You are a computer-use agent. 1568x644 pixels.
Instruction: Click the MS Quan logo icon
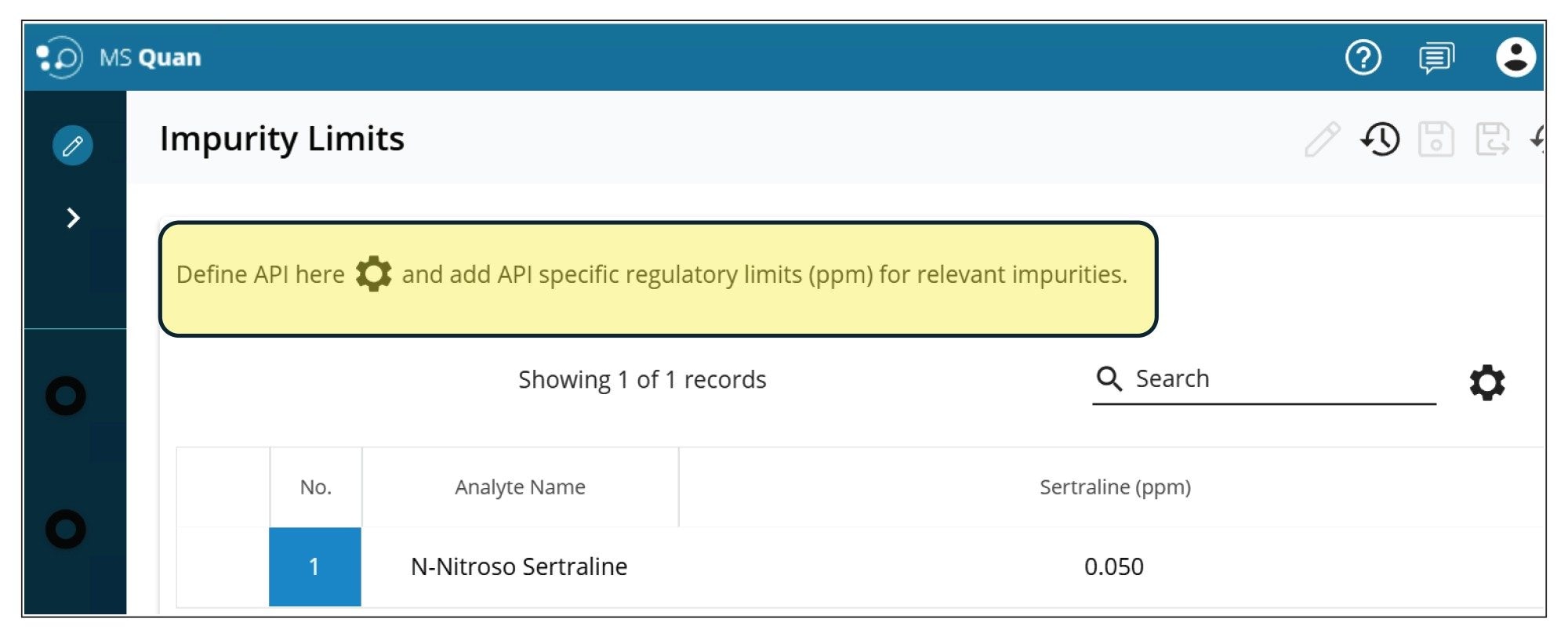tap(60, 57)
